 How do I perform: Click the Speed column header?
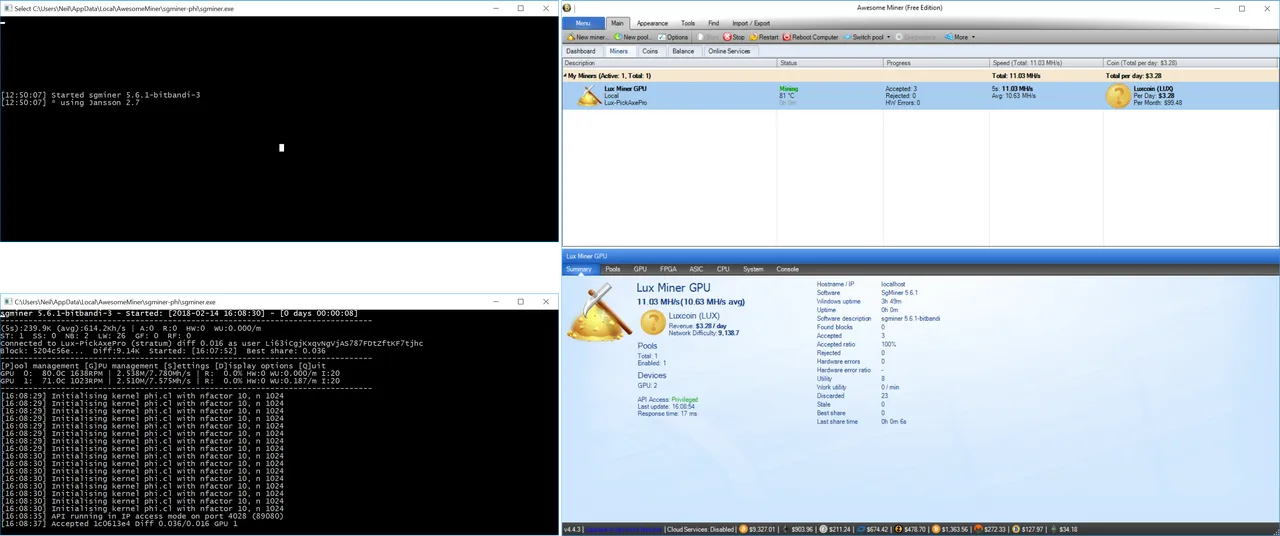[1046, 63]
